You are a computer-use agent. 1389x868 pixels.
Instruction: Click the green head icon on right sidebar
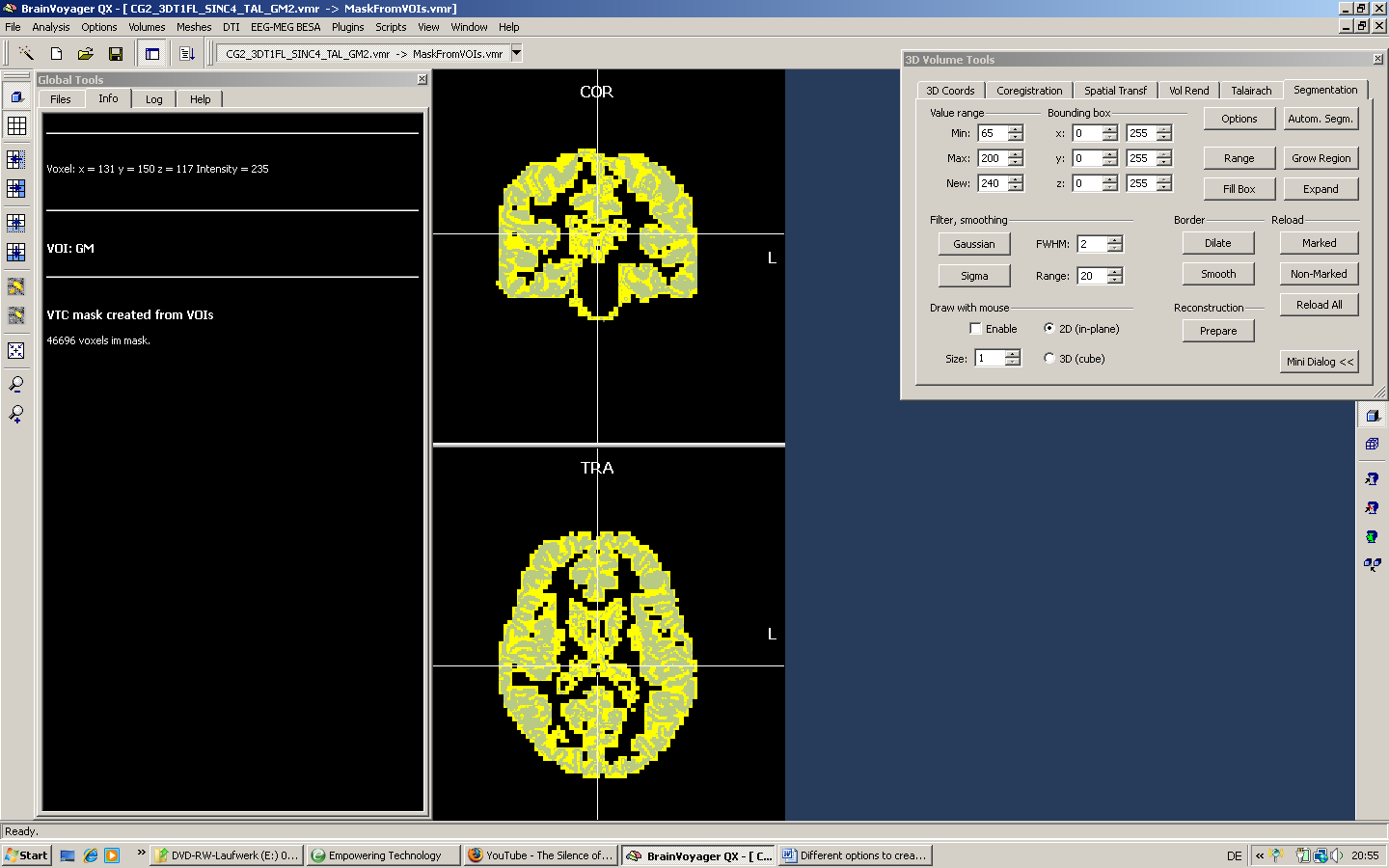[x=1372, y=536]
